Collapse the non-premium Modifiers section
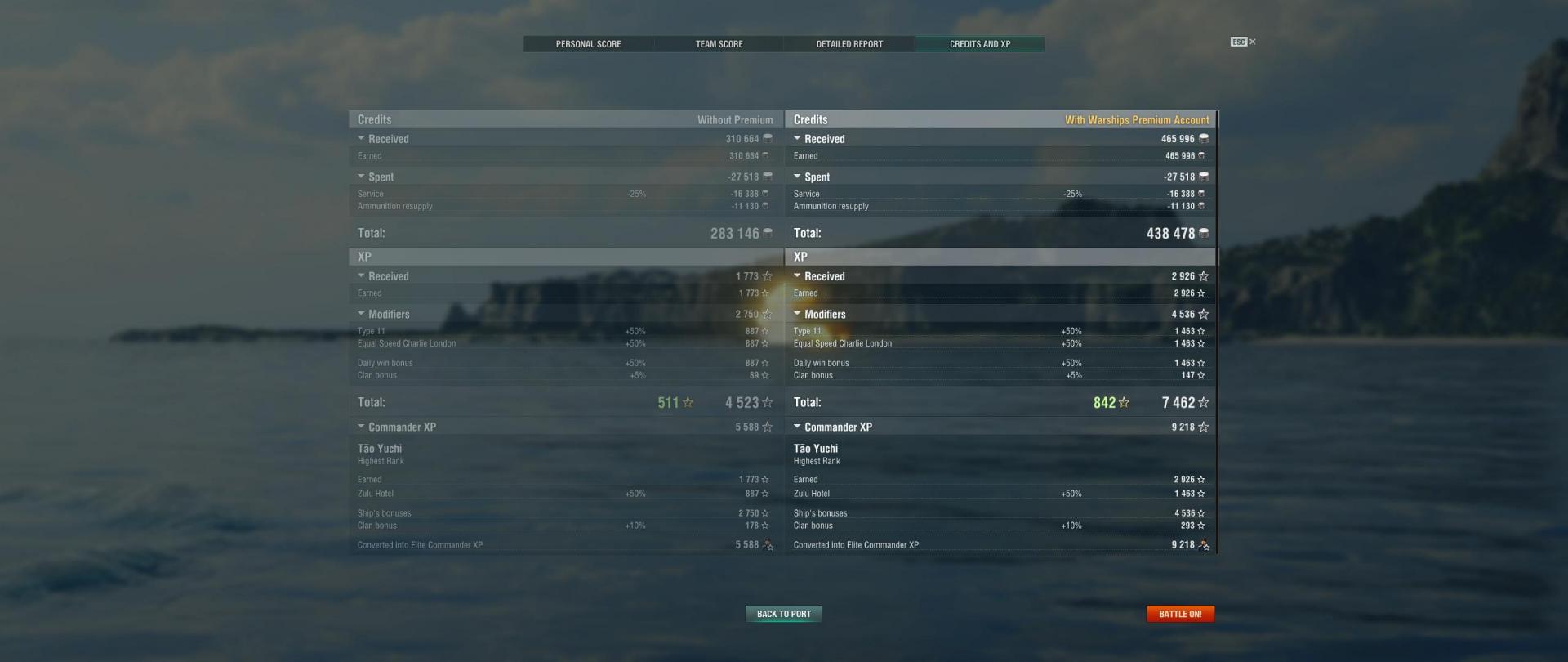Image resolution: width=1568 pixels, height=662 pixels. coord(361,313)
